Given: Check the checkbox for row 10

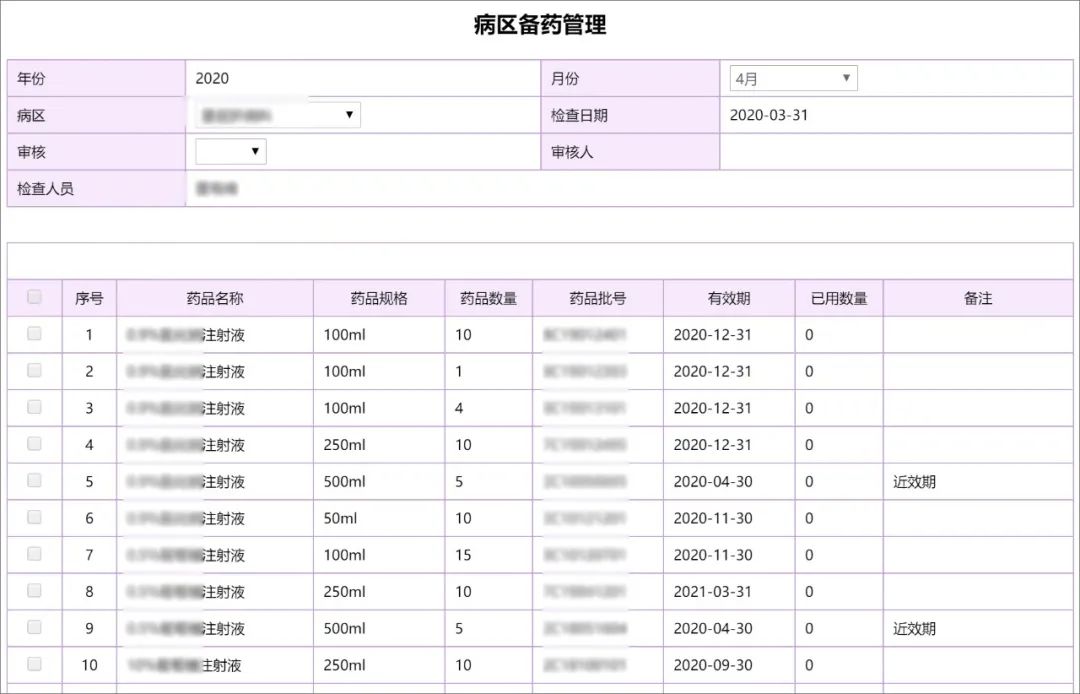Looking at the screenshot, I should tap(34, 664).
